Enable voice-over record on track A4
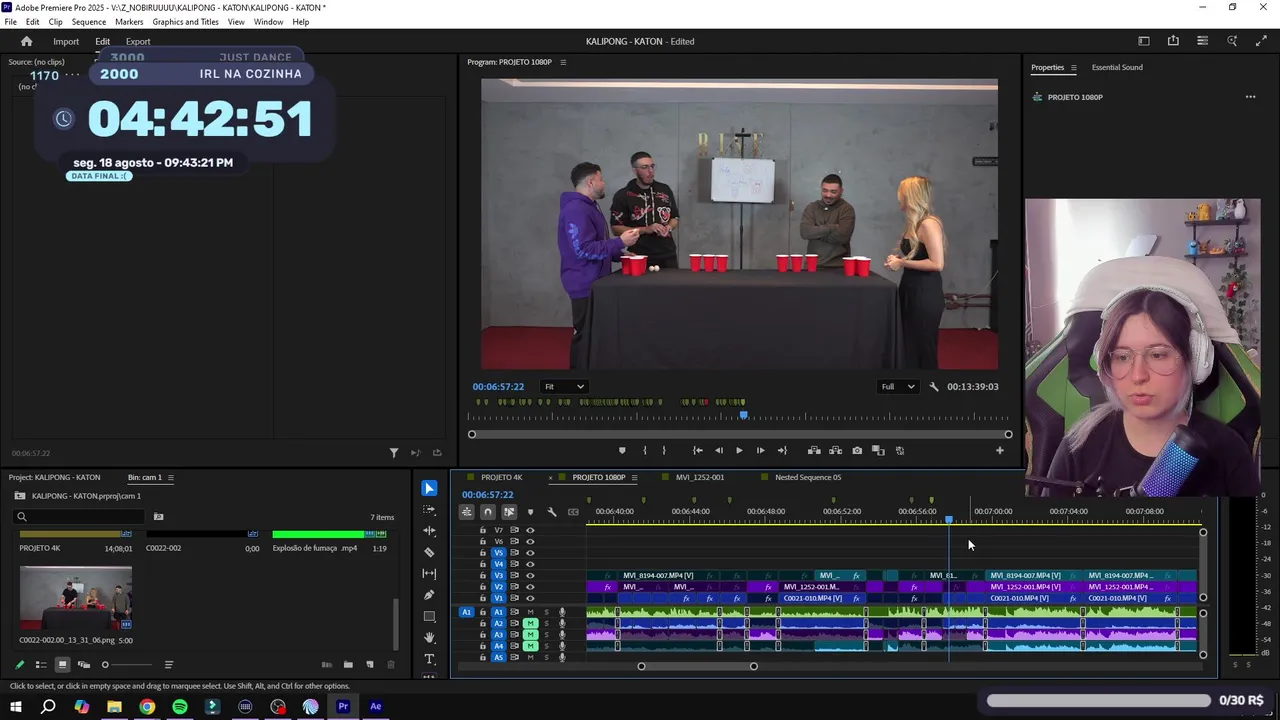 tap(562, 646)
